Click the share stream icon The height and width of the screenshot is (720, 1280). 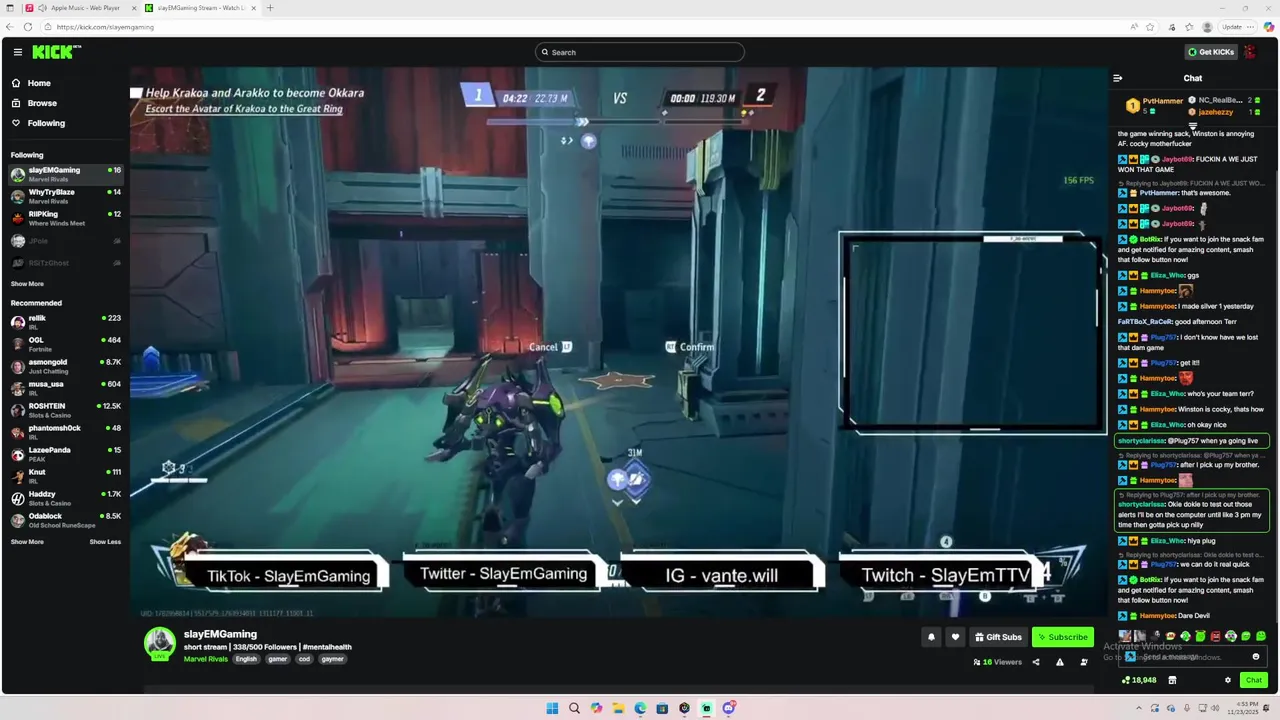coord(1035,662)
